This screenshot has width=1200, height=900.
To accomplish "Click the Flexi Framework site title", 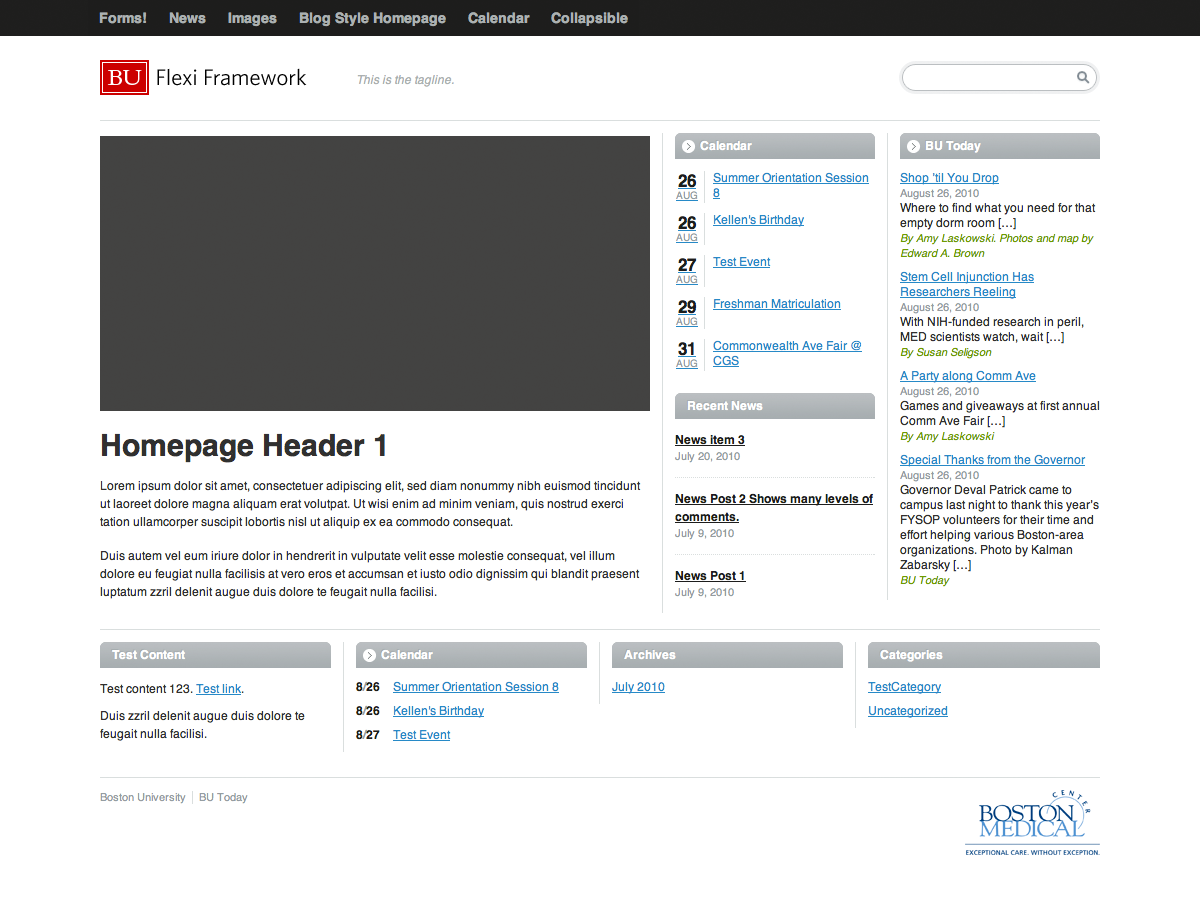I will click(231, 78).
